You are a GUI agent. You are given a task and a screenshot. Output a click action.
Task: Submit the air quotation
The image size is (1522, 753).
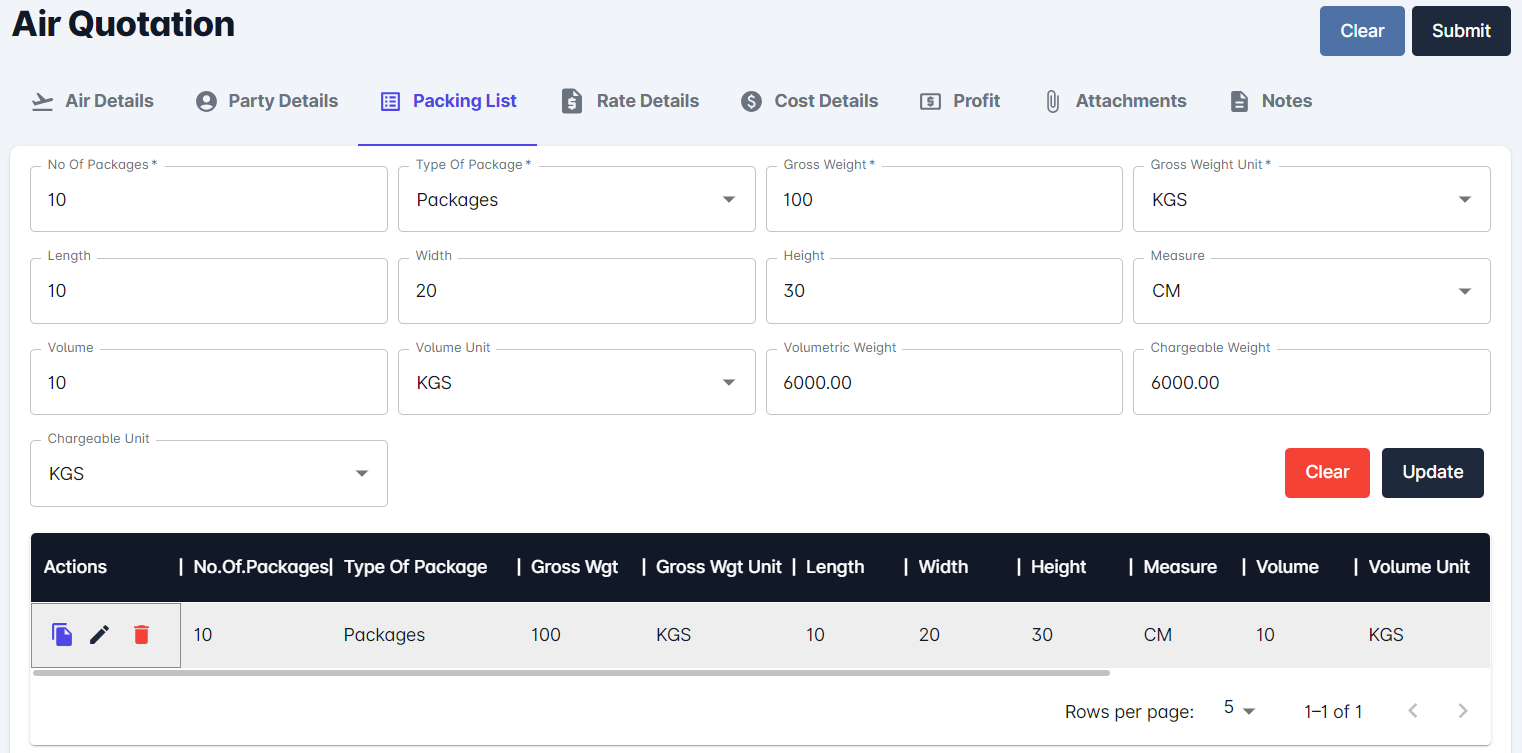(x=1461, y=31)
